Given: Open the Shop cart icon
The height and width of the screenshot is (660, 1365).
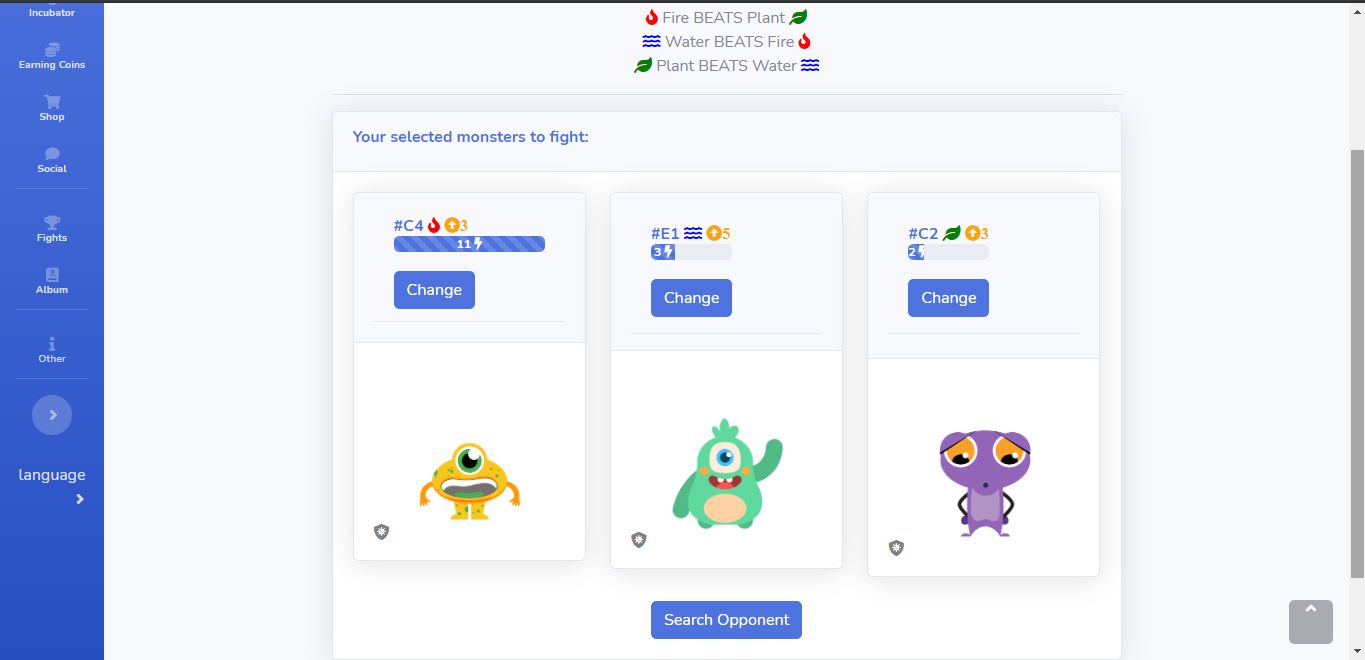Looking at the screenshot, I should point(52,102).
